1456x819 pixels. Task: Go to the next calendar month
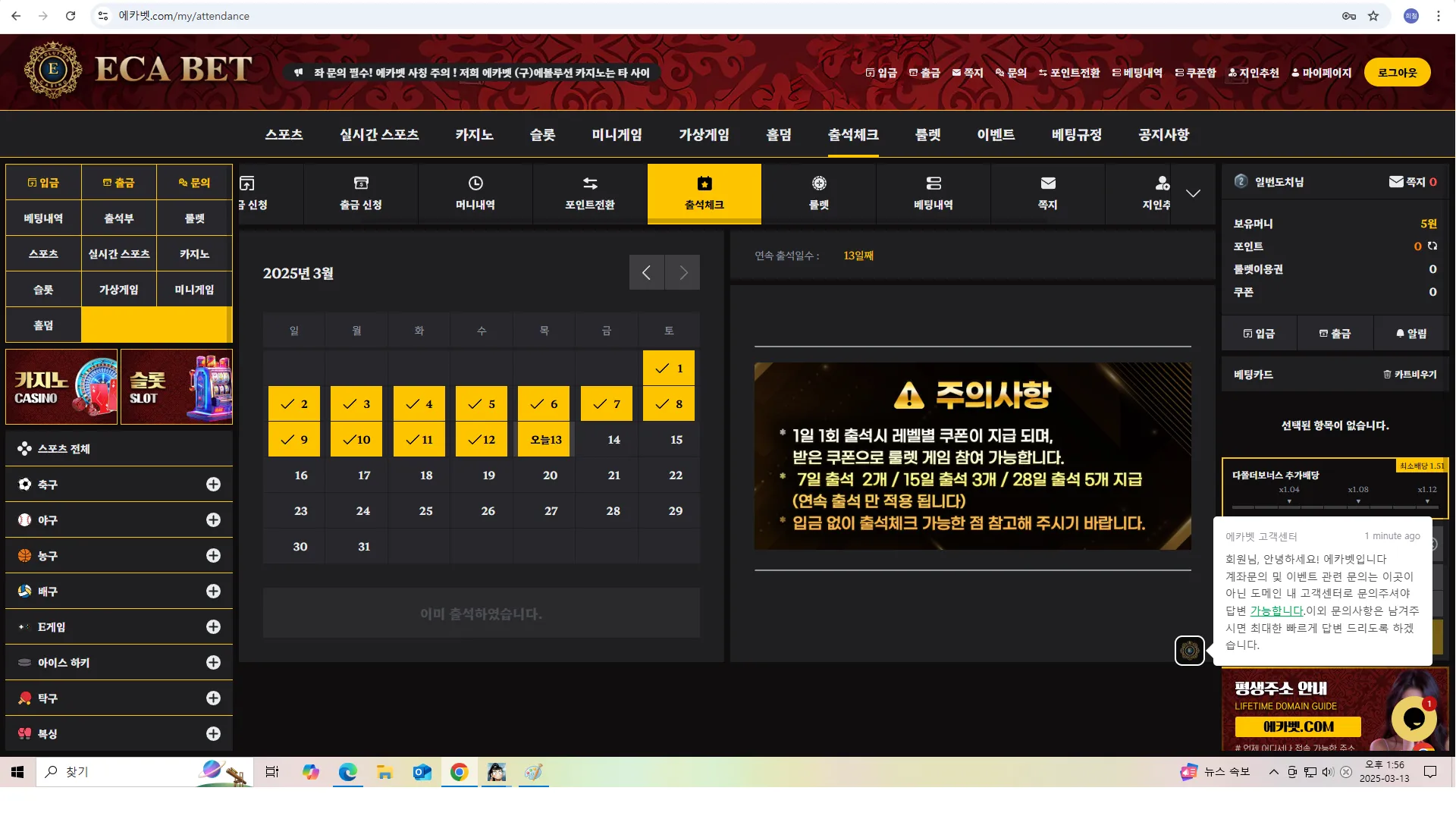coord(682,272)
